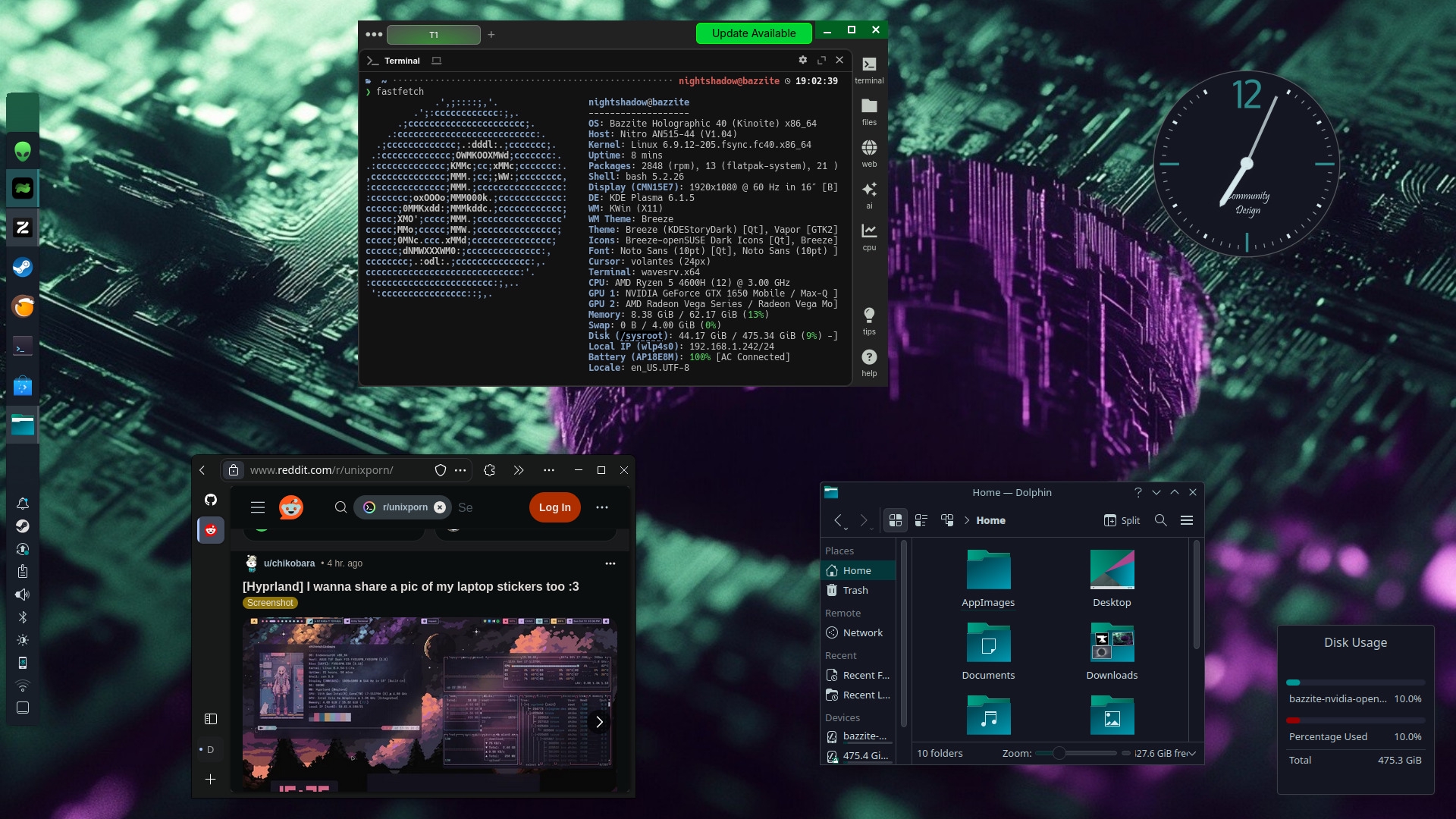Switch Dolphin to Icons view mode
The width and height of the screenshot is (1456, 819).
click(896, 520)
